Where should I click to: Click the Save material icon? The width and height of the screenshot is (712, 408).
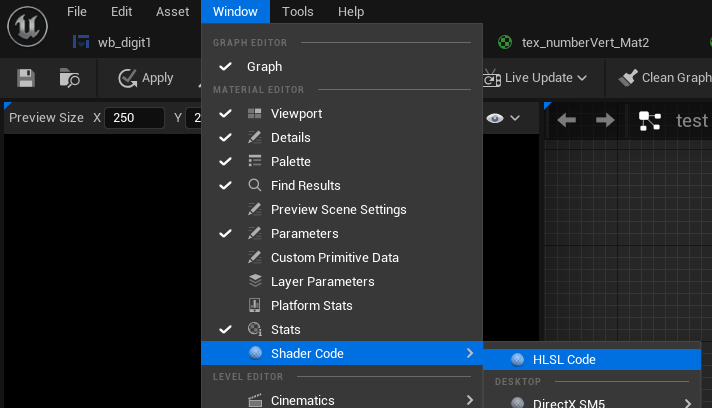point(27,78)
